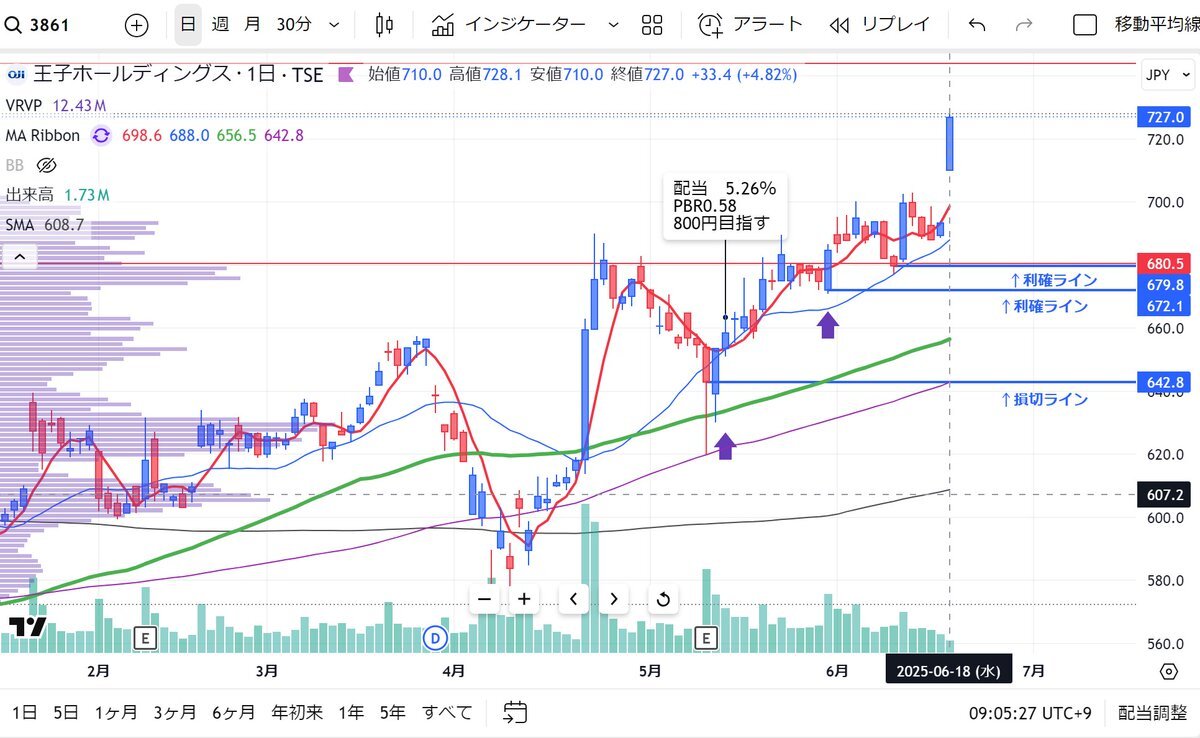Select the 5日 date range
Image resolution: width=1200 pixels, height=738 pixels.
pyautogui.click(x=66, y=712)
